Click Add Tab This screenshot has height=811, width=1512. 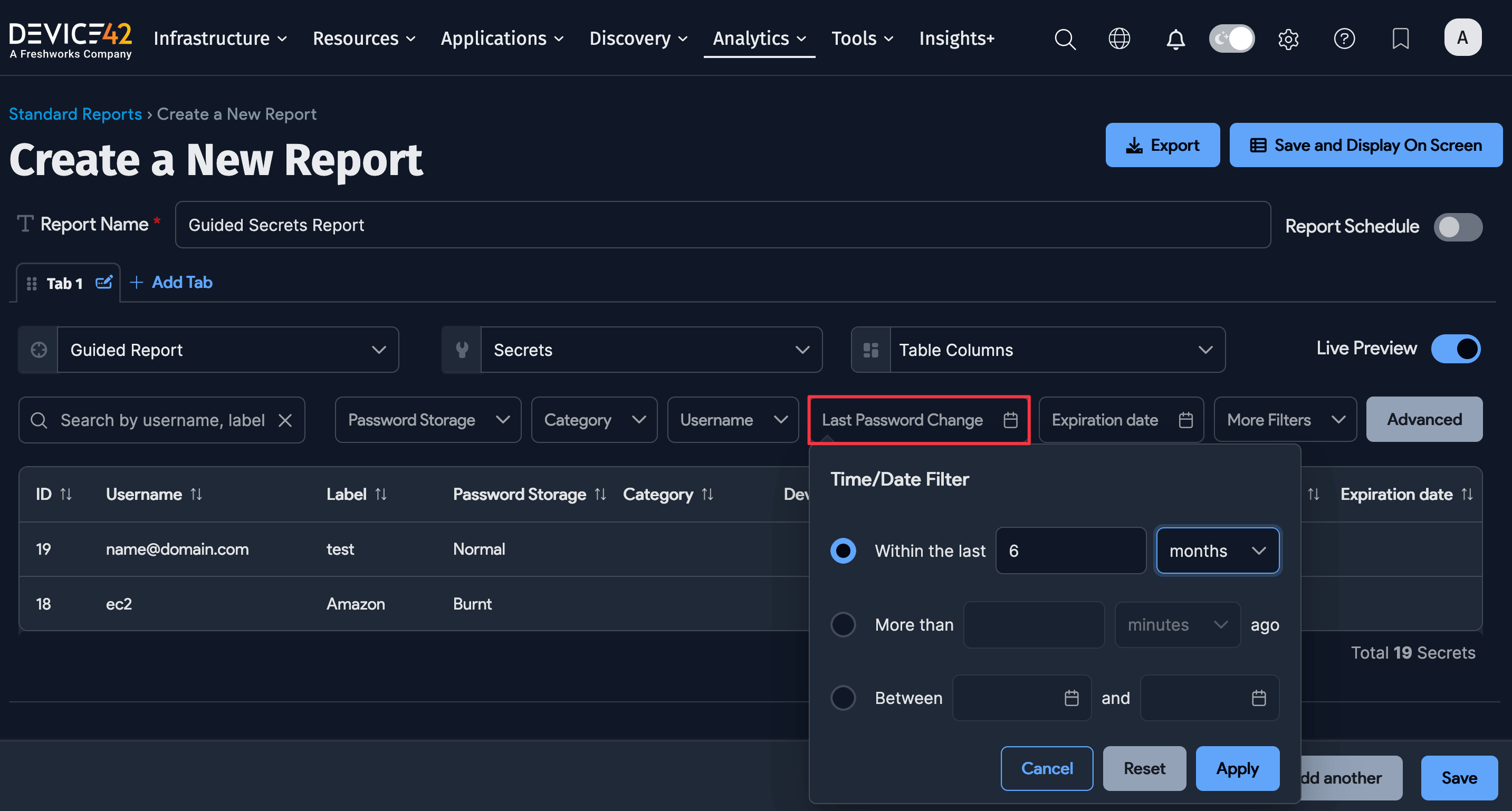[x=171, y=282]
